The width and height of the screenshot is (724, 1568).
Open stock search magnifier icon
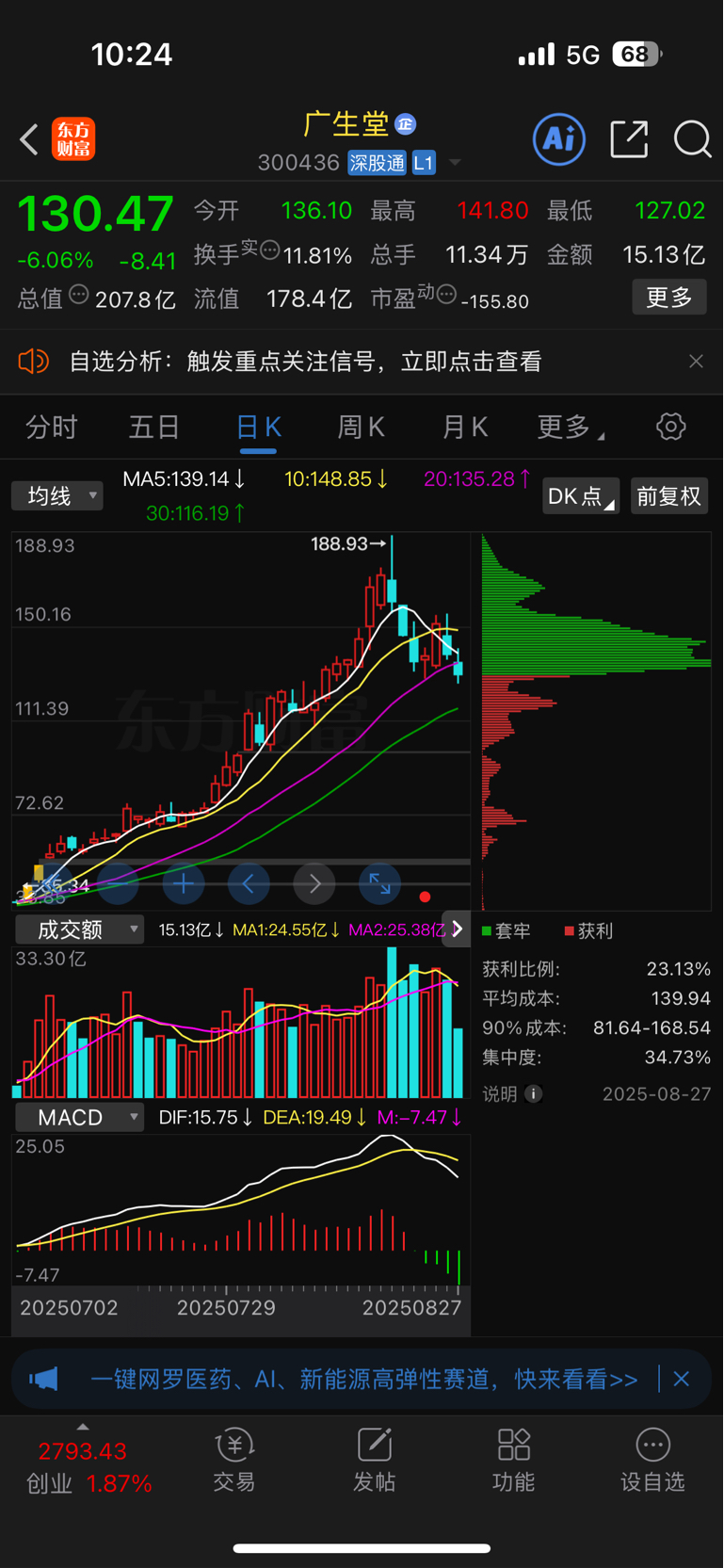[x=692, y=139]
